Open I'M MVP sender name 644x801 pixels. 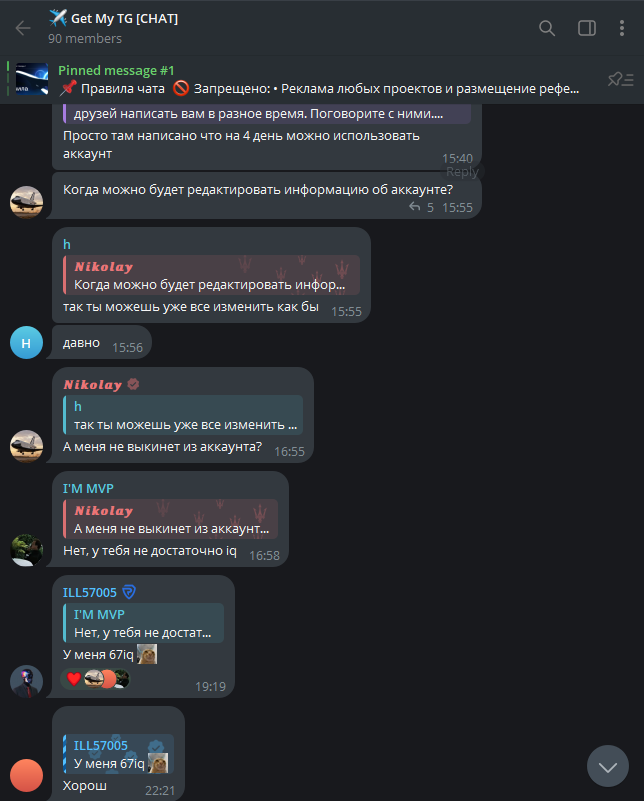pos(88,488)
